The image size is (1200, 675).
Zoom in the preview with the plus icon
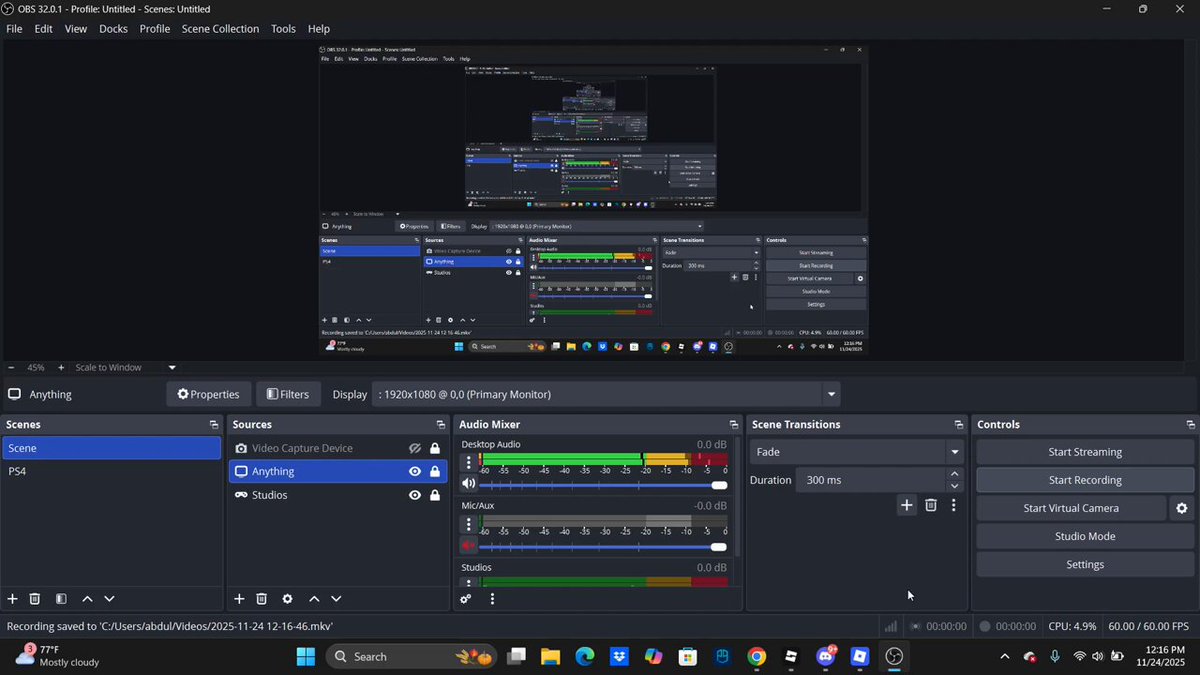click(61, 367)
